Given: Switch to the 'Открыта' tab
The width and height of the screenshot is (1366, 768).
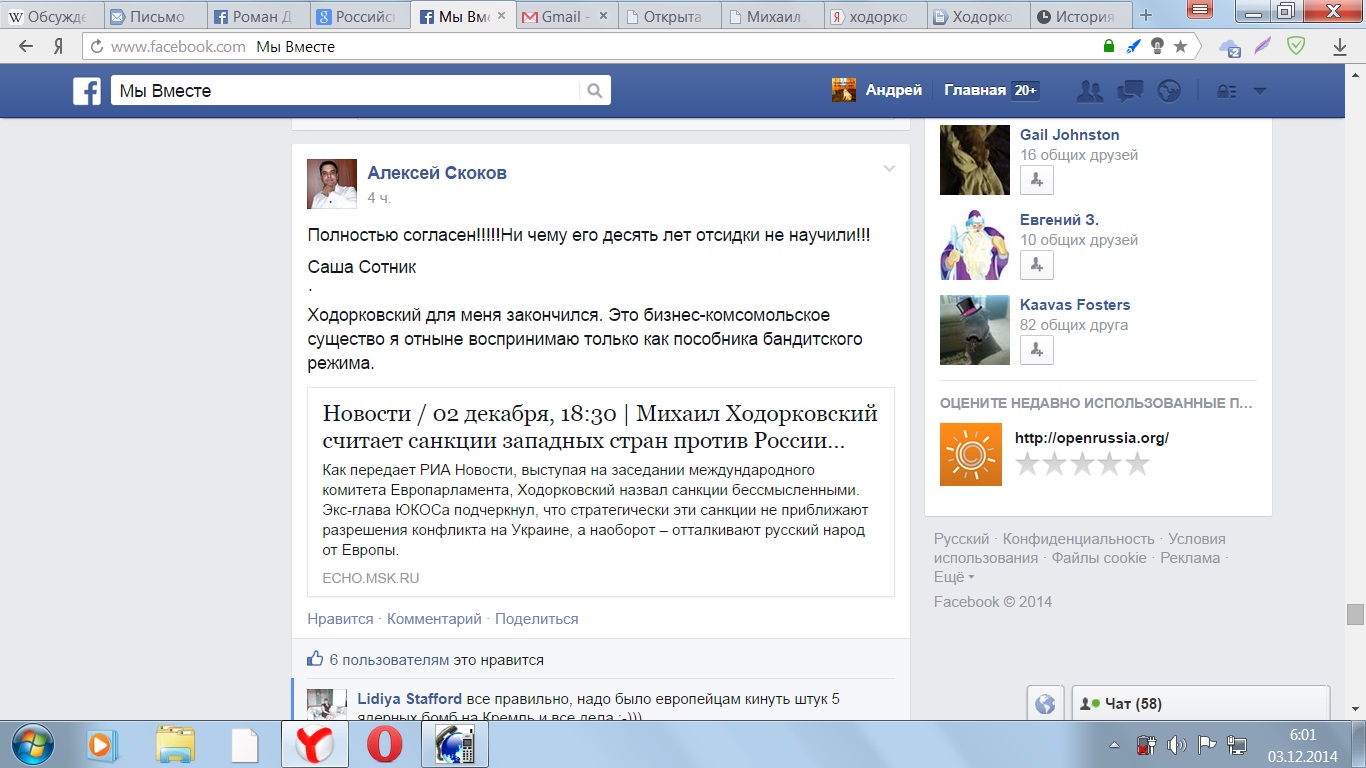Looking at the screenshot, I should coord(670,16).
